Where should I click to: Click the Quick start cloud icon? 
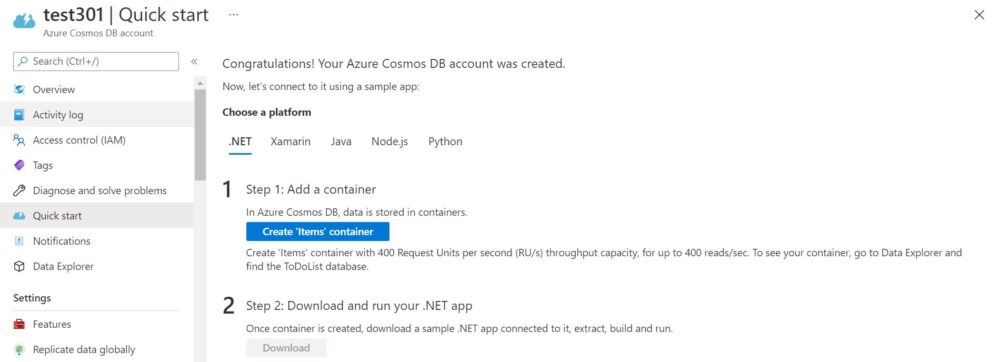19,216
